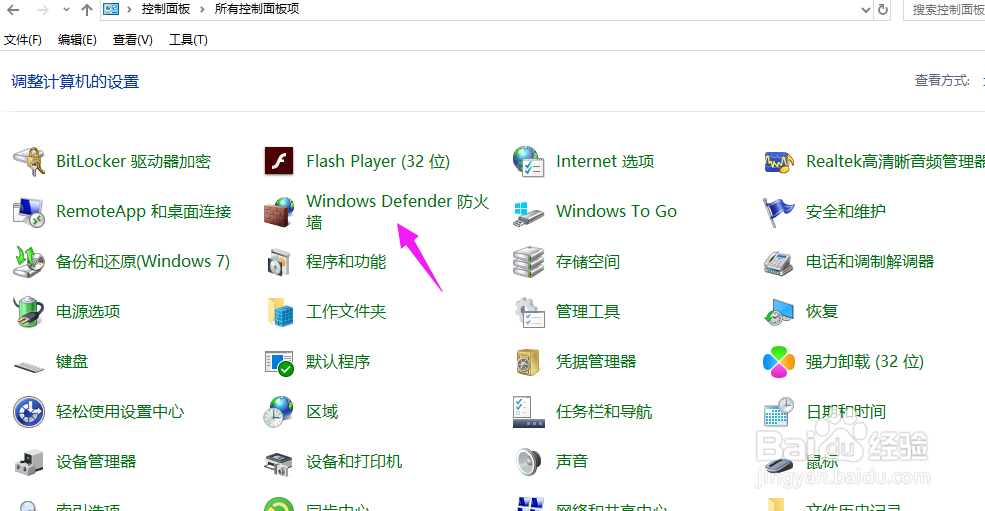The image size is (985, 511).
Task: Open the 存储空间 link text
Action: pyautogui.click(x=587, y=261)
